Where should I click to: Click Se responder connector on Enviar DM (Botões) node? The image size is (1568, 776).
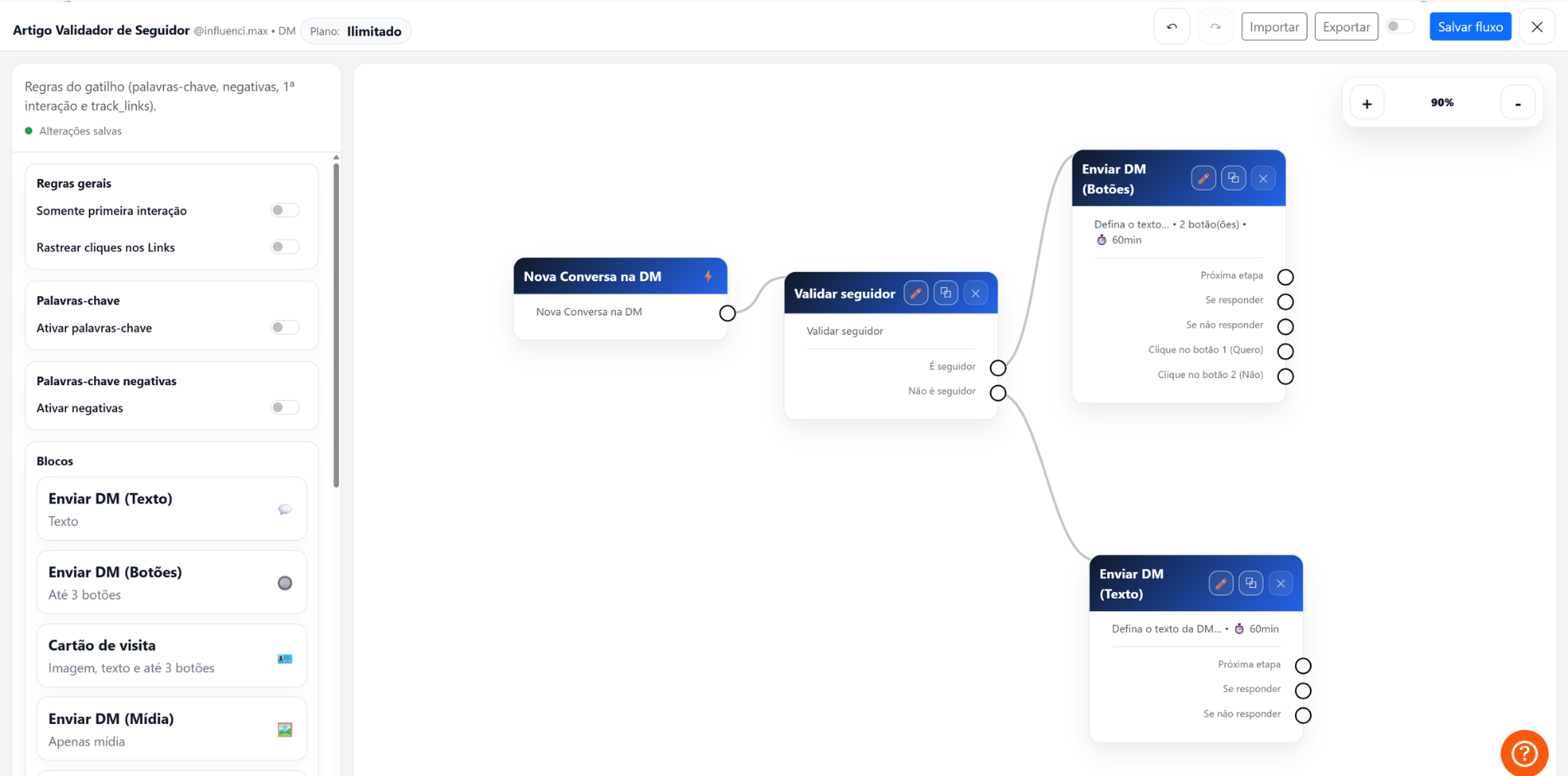(x=1285, y=302)
